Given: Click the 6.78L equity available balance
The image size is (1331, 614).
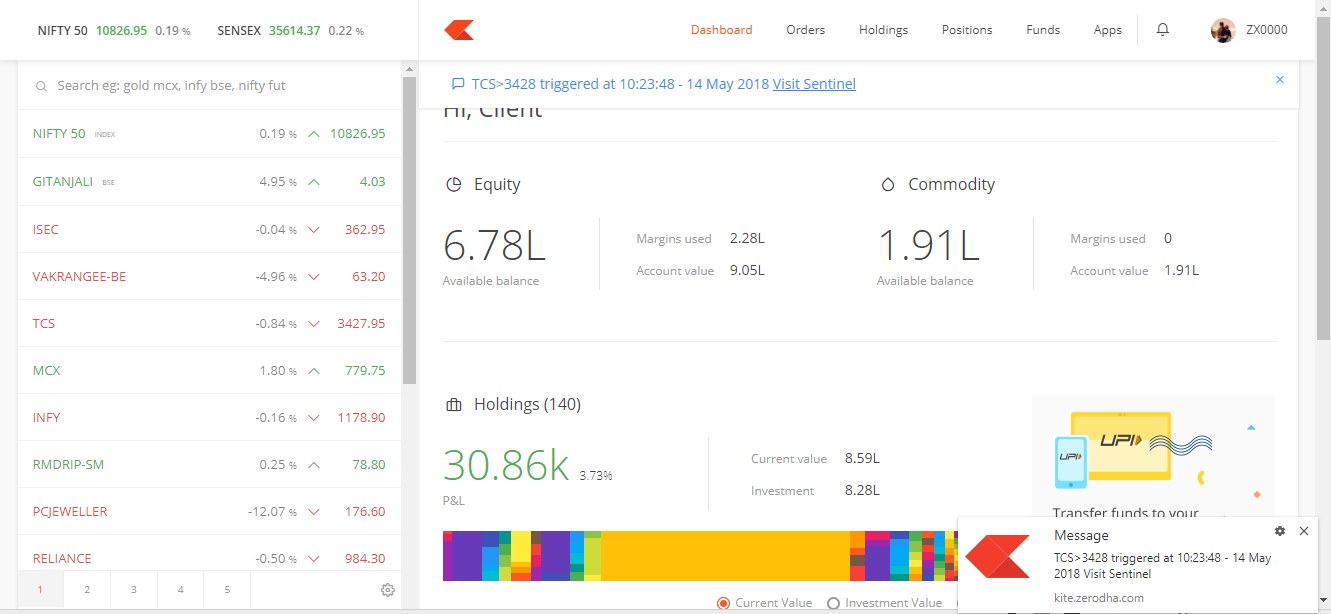Looking at the screenshot, I should 495,246.
